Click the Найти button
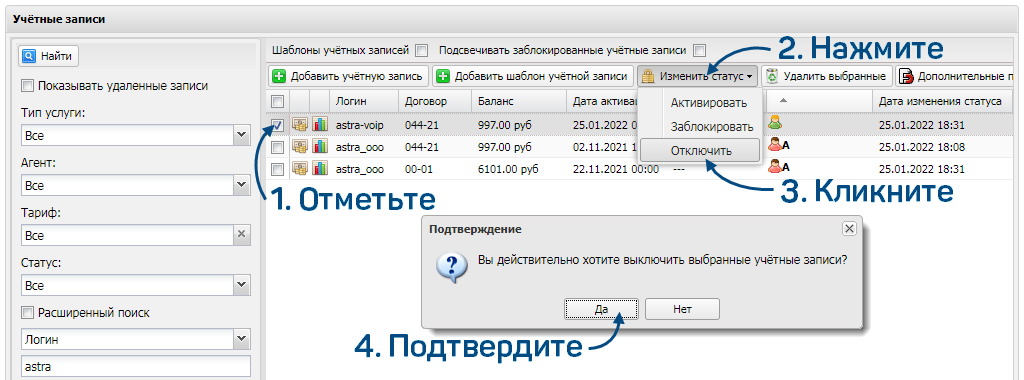Screen dimensions: 1024x380 pyautogui.click(x=48, y=56)
